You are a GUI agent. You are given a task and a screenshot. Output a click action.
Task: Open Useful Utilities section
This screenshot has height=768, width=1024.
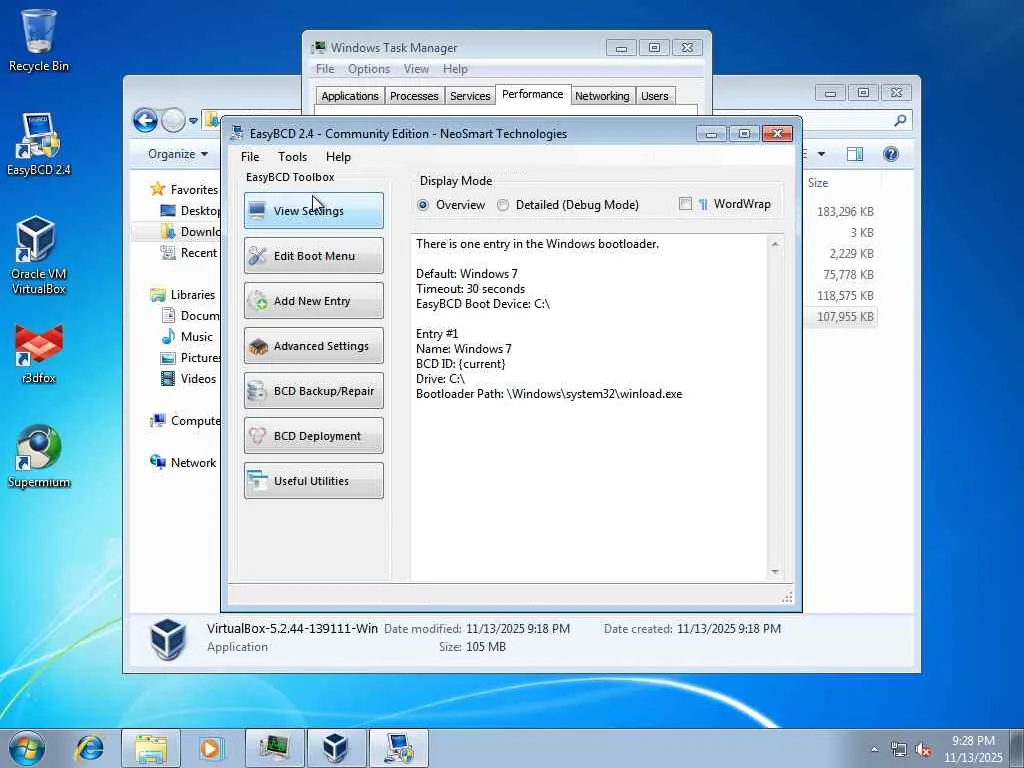(x=313, y=481)
